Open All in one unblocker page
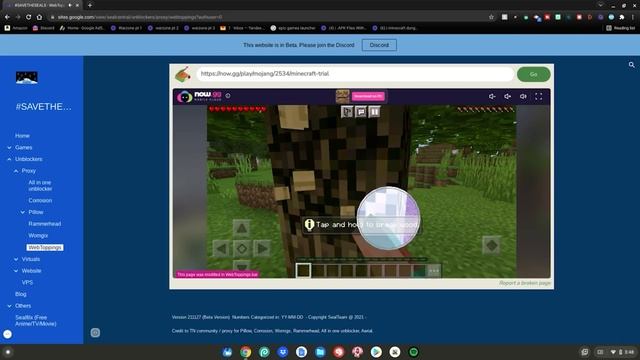 [x=40, y=186]
